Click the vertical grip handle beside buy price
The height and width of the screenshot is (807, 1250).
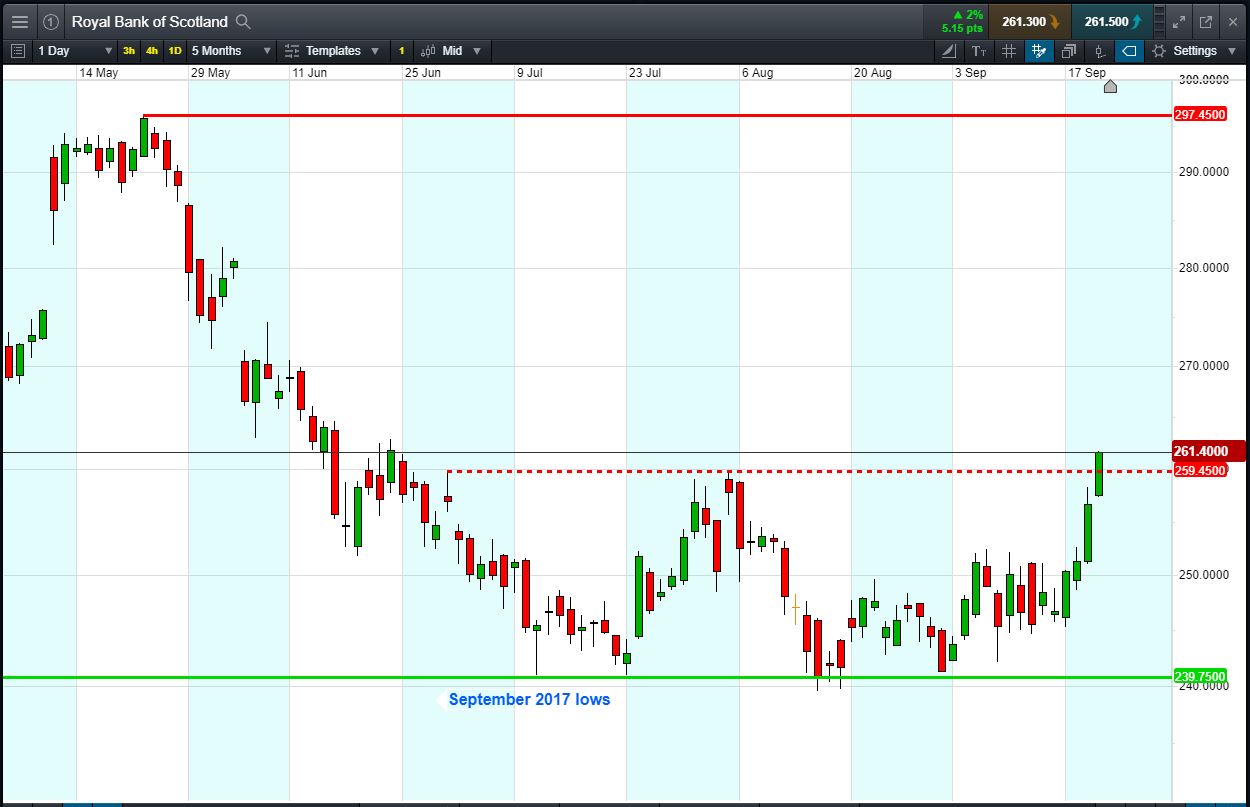pyautogui.click(x=1157, y=21)
